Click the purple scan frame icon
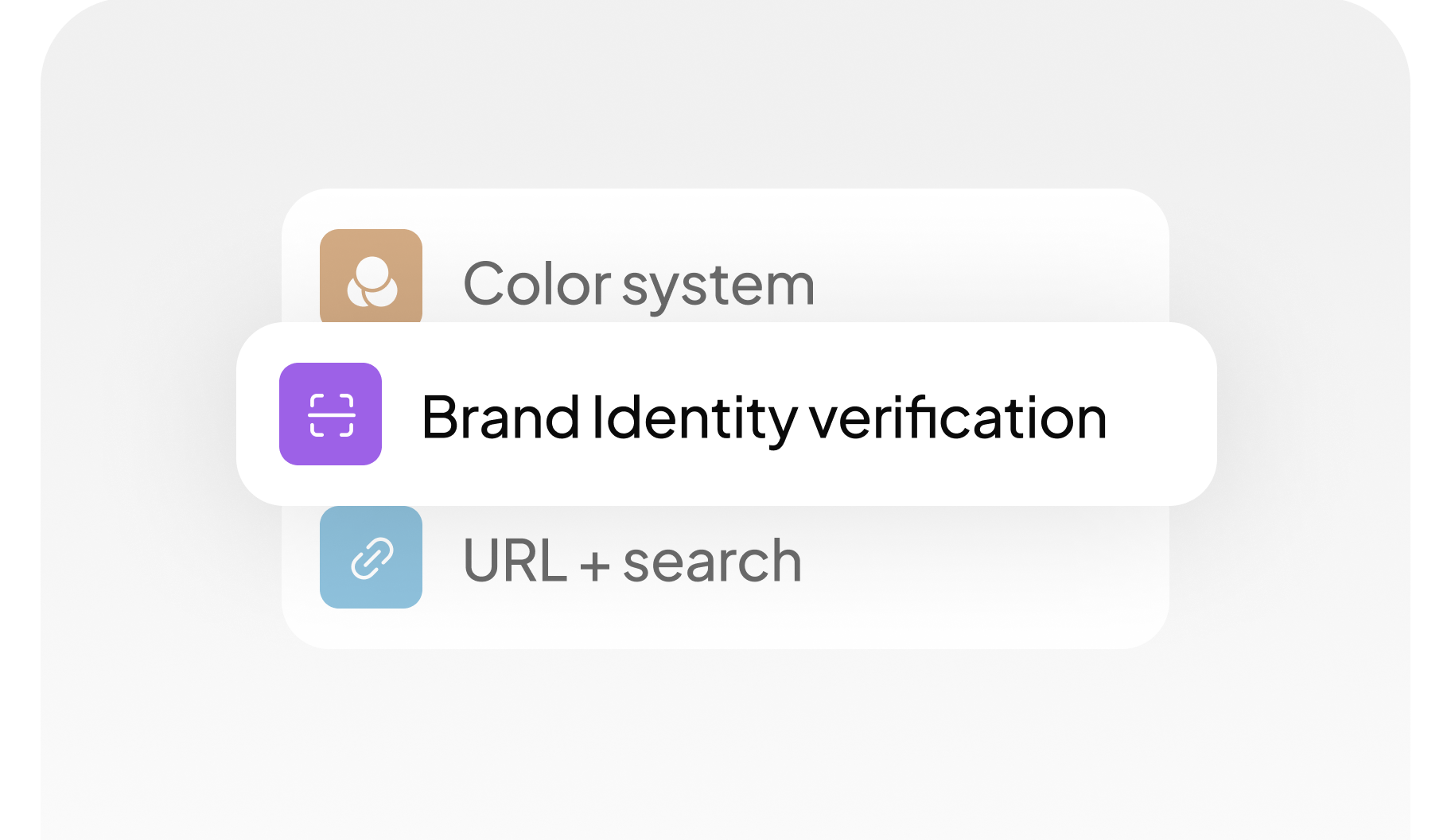This screenshot has width=1451, height=840. click(x=331, y=414)
